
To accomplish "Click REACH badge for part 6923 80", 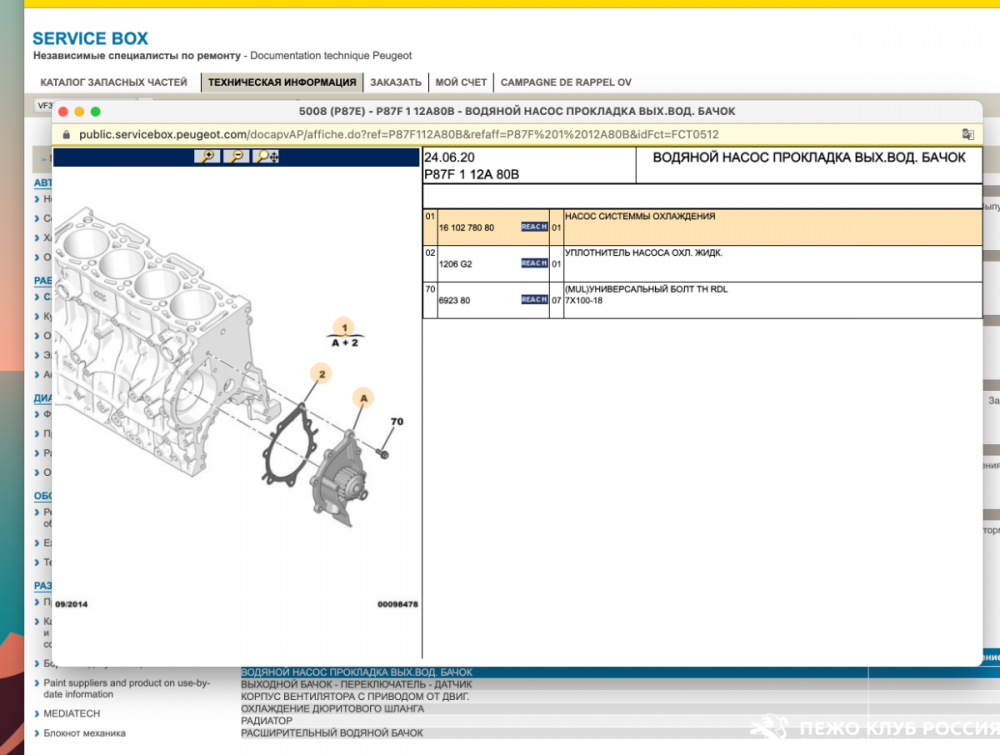I will click(x=534, y=299).
